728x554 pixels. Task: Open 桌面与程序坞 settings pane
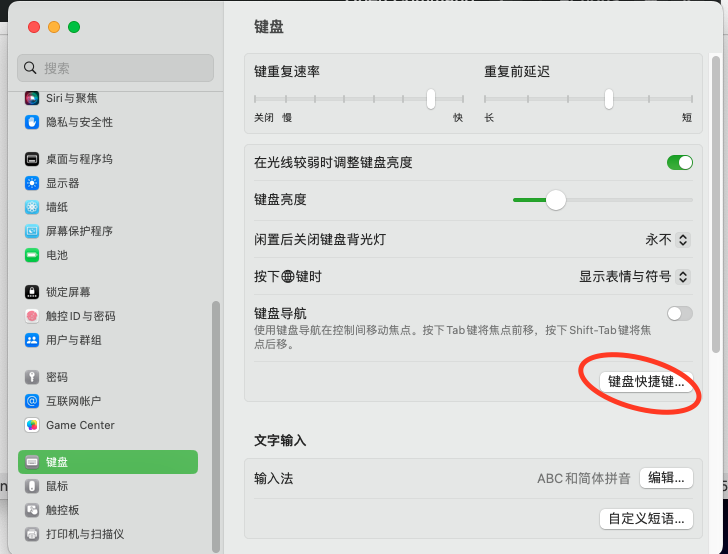click(78, 159)
